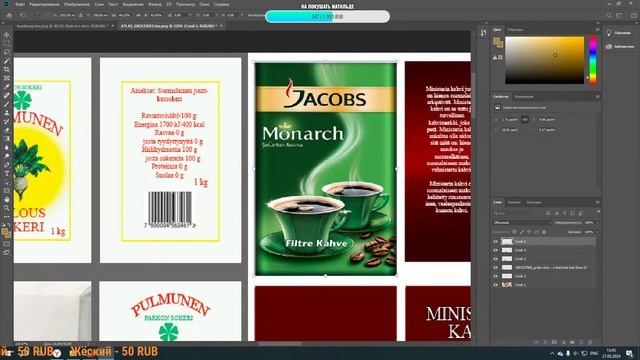The height and width of the screenshot is (360, 640).
Task: Open the Окно menu
Action: pos(204,4)
